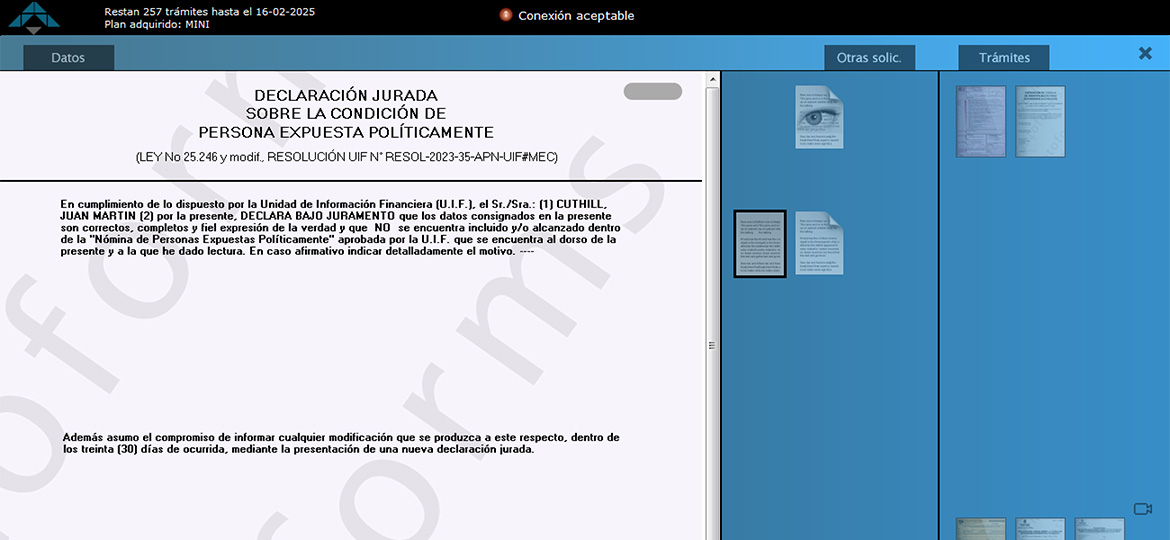Open the first form thumbnail under Trámites

click(x=980, y=121)
